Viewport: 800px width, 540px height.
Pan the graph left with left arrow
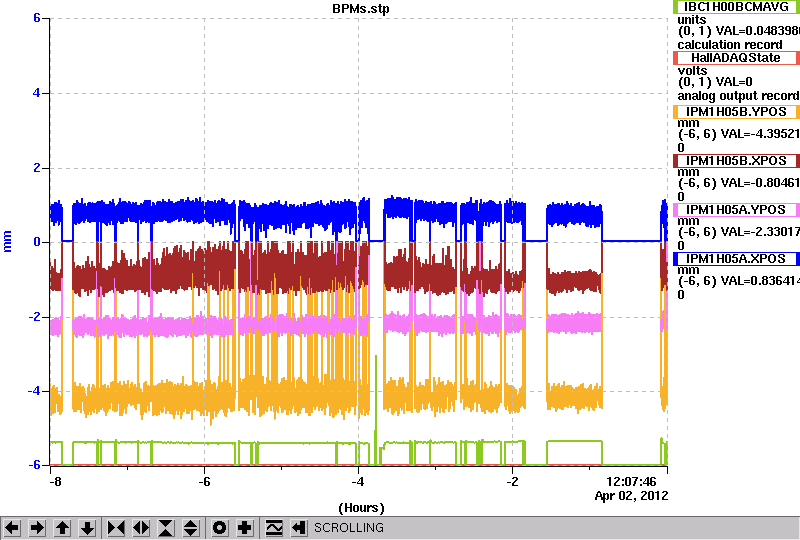(12, 528)
